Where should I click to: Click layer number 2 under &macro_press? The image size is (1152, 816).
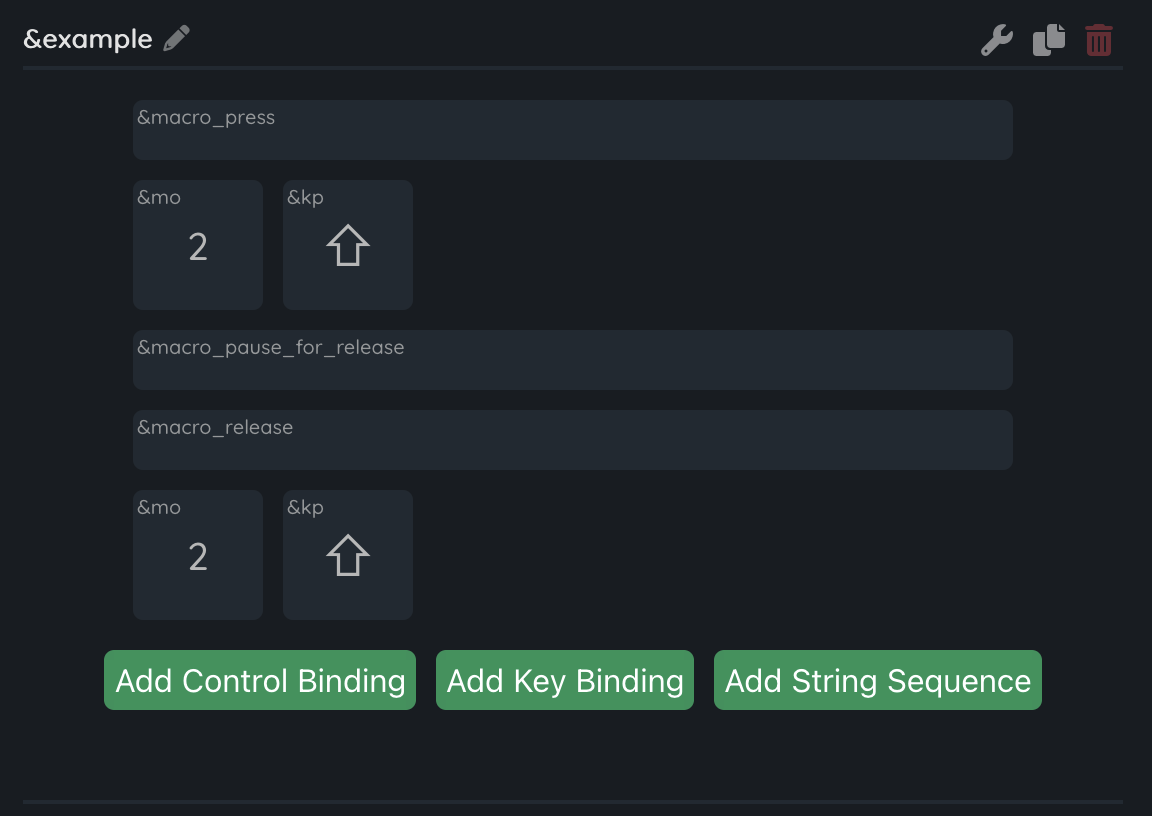[198, 247]
